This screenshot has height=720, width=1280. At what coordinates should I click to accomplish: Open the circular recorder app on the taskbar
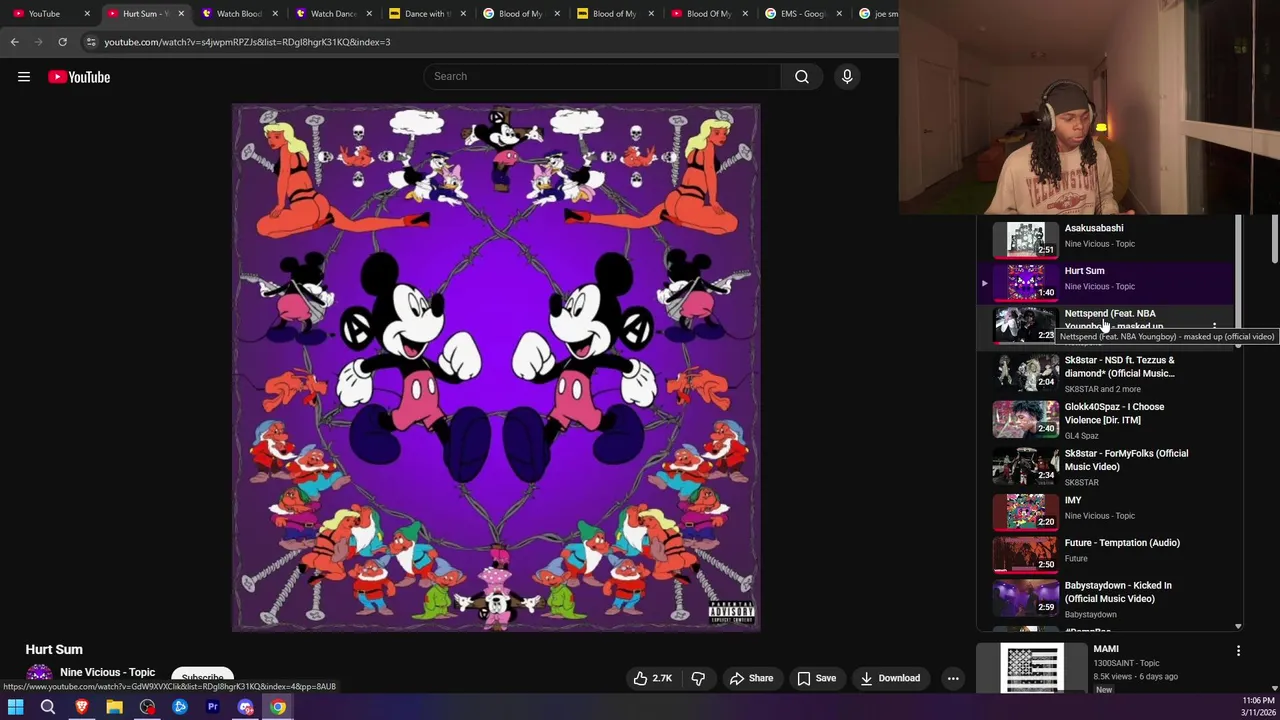tap(147, 707)
